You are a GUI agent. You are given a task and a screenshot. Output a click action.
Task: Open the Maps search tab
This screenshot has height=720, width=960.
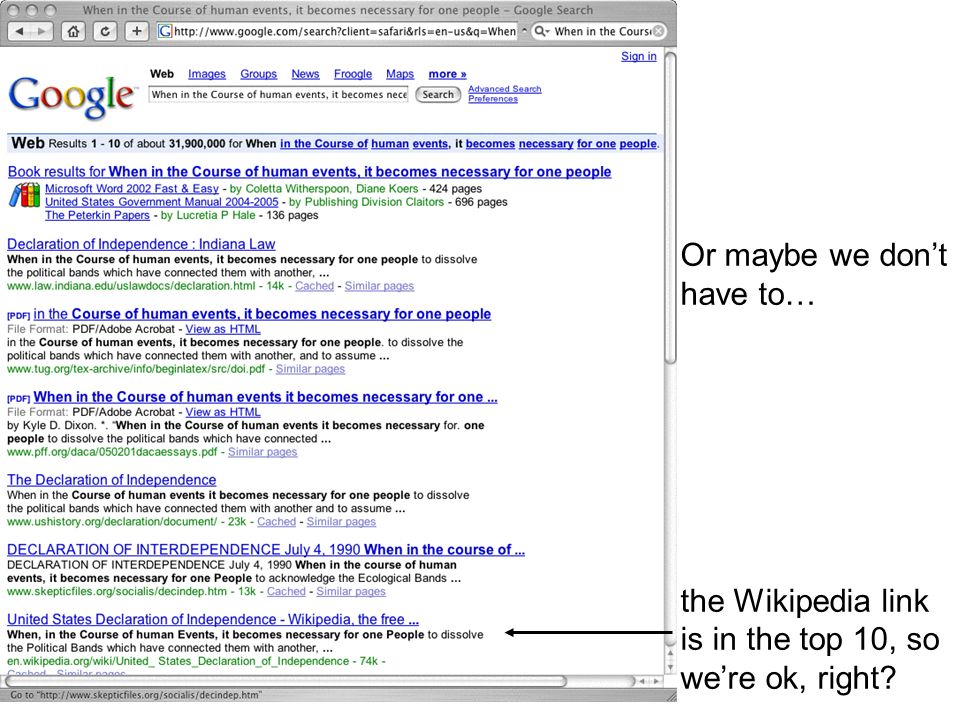tap(400, 74)
